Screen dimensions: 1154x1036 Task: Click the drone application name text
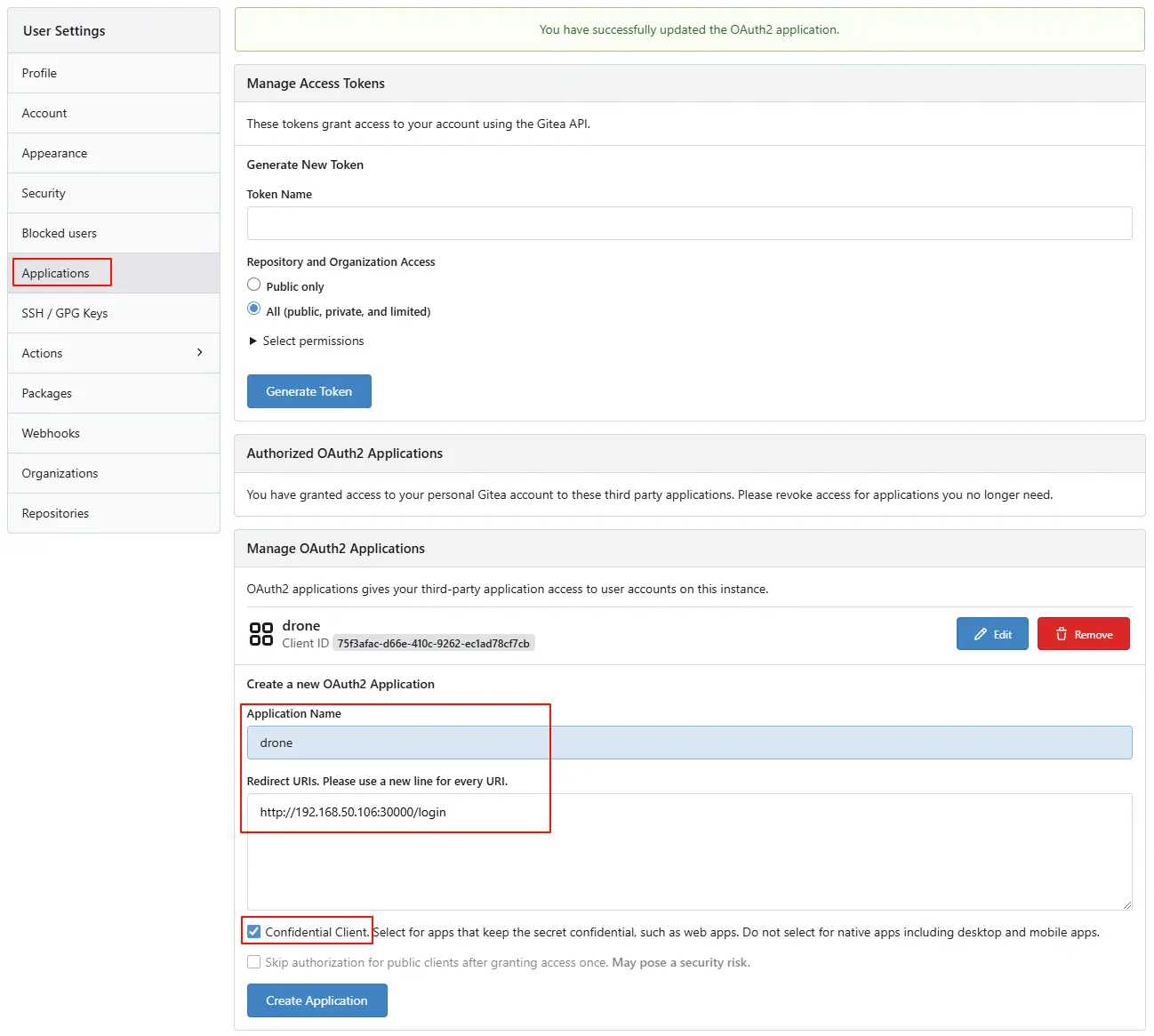point(301,625)
